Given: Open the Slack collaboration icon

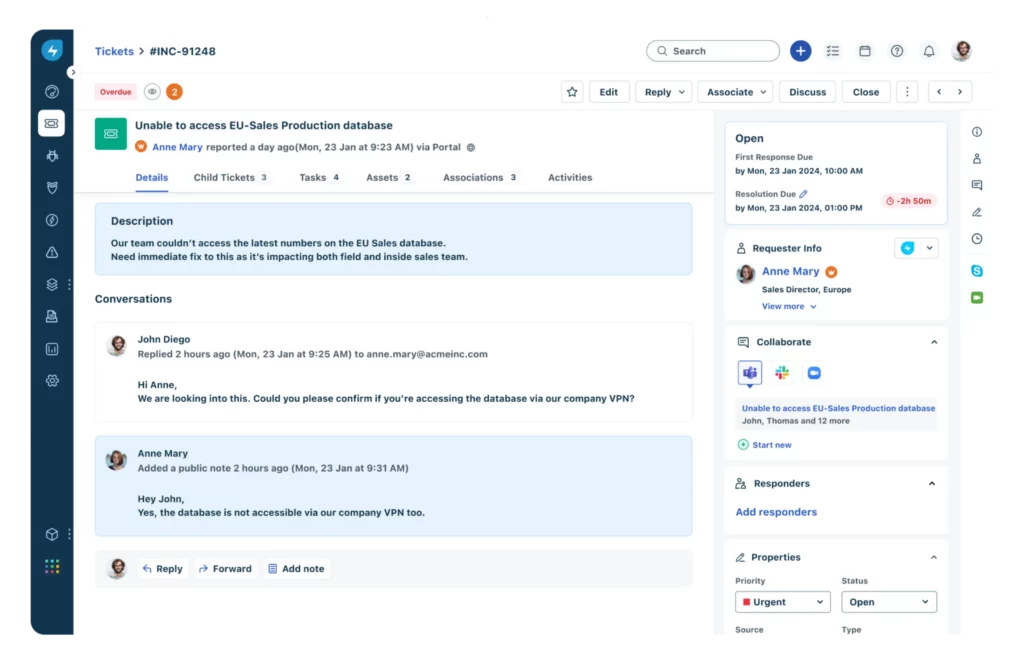Looking at the screenshot, I should click(x=782, y=373).
